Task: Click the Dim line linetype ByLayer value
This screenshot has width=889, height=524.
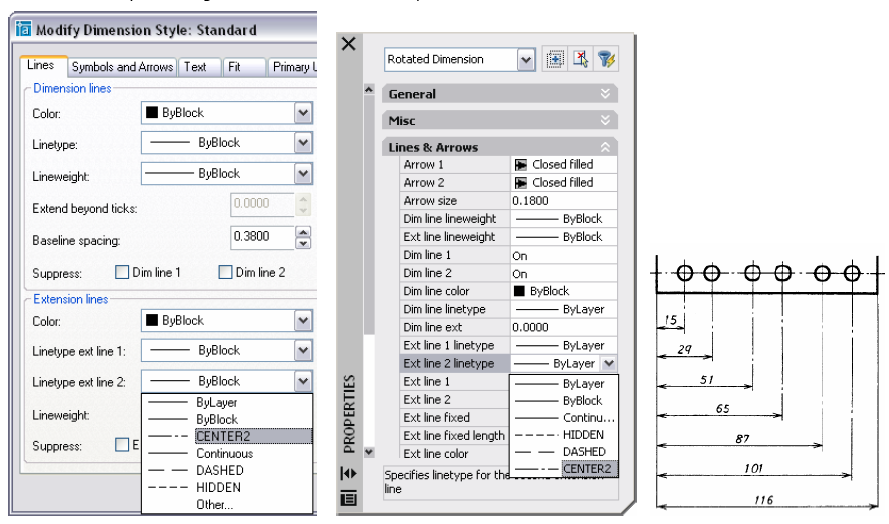Action: [564, 309]
